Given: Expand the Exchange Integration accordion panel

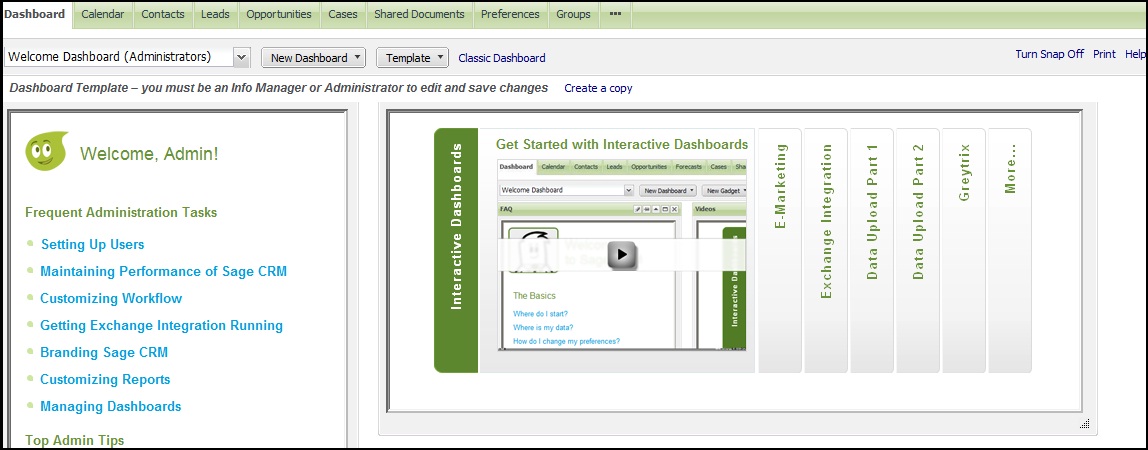Looking at the screenshot, I should [826, 250].
